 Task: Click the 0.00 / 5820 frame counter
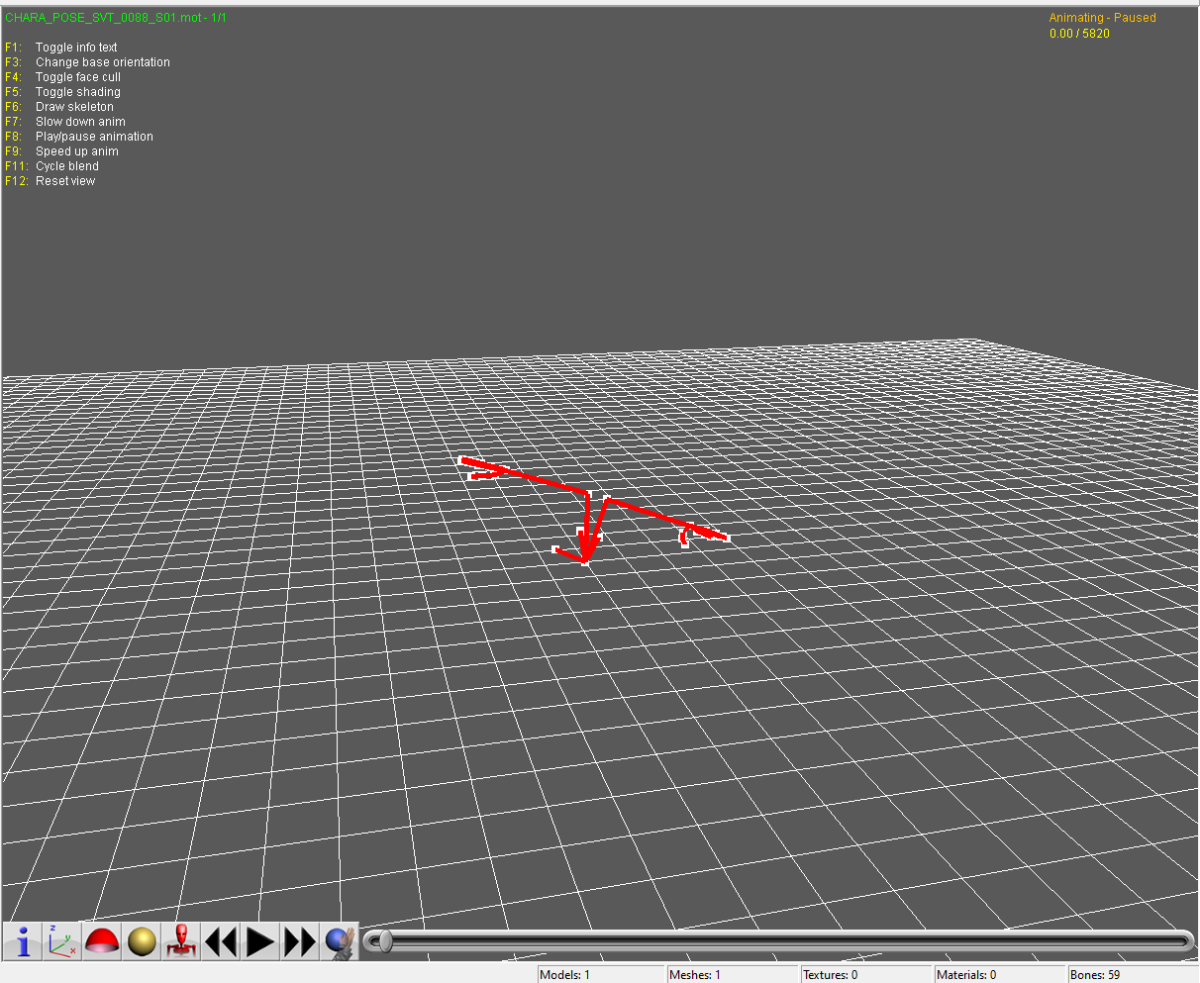(1079, 34)
